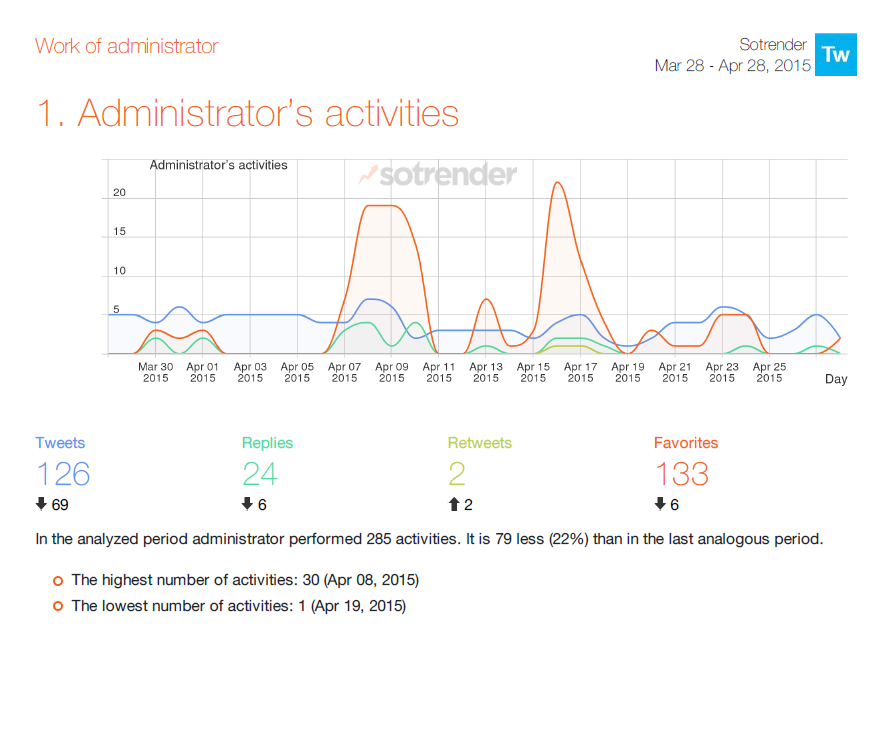Screen dimensions: 890x756
Task: Click the orange bullet for highest activities
Action: tap(58, 580)
